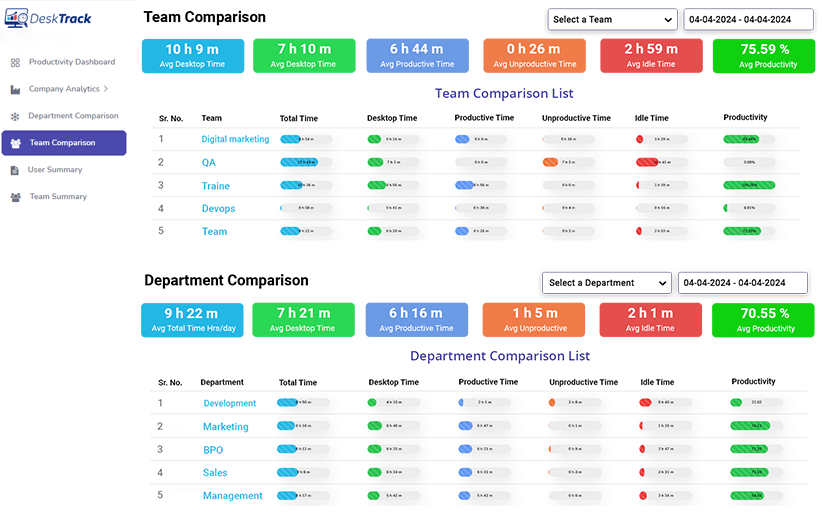Image resolution: width=822 pixels, height=514 pixels.
Task: Open the Productivity Dashboard menu item
Action: click(x=71, y=62)
